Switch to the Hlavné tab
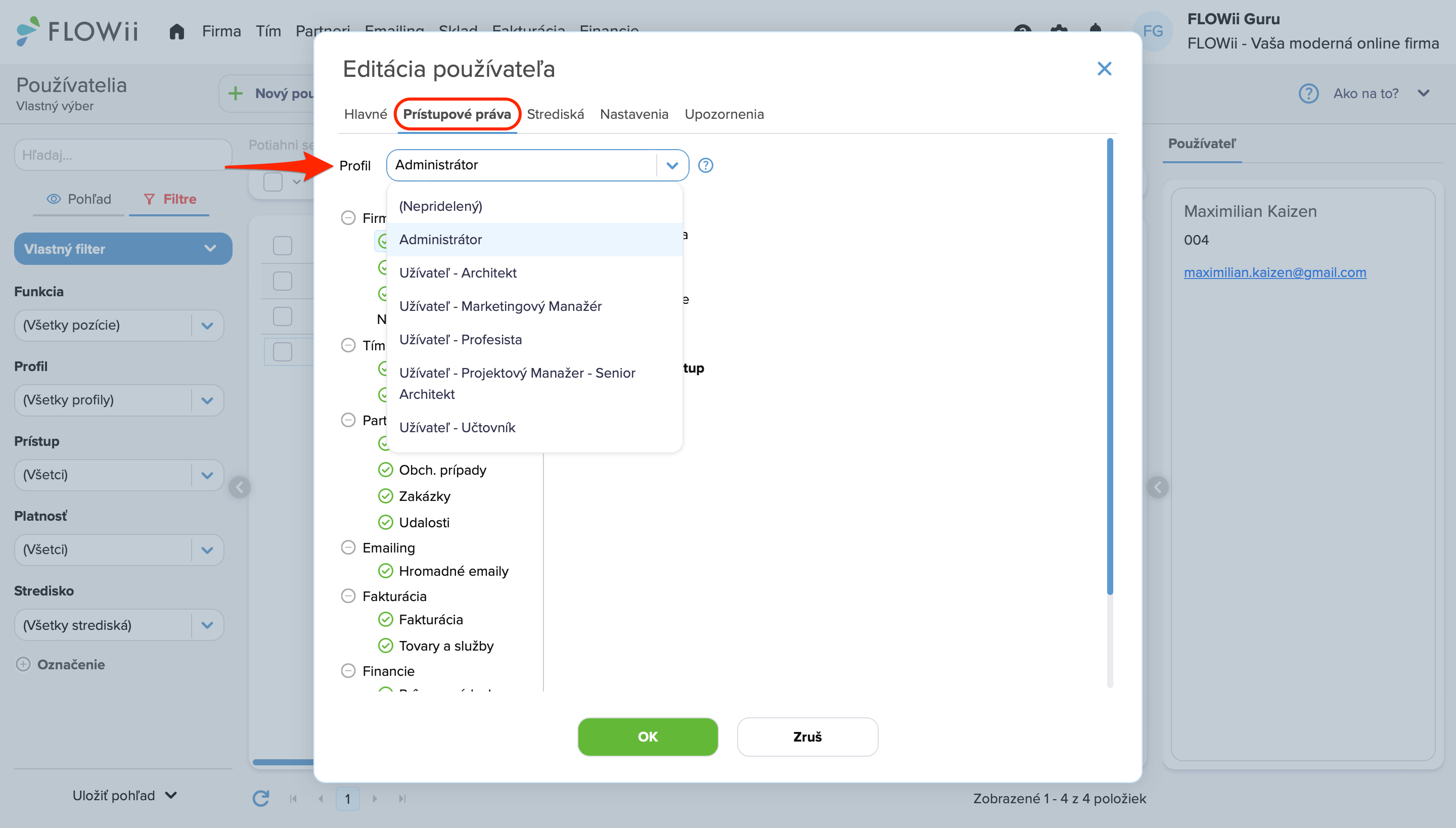This screenshot has width=1456, height=828. (x=365, y=114)
